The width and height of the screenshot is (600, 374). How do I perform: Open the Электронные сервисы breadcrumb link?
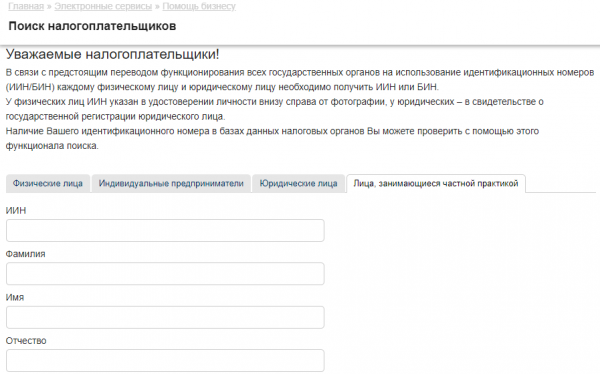(103, 6)
